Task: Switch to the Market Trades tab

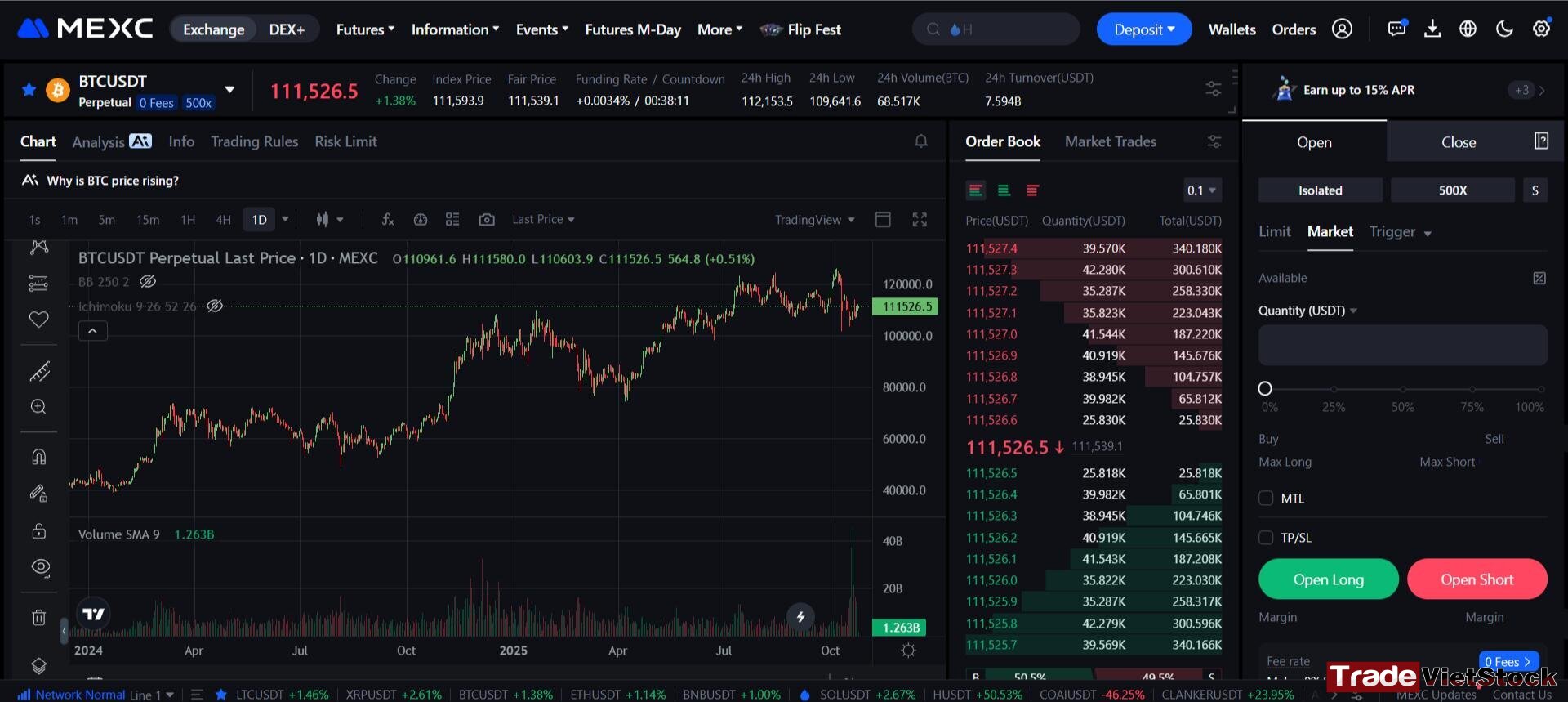Action: [x=1110, y=141]
